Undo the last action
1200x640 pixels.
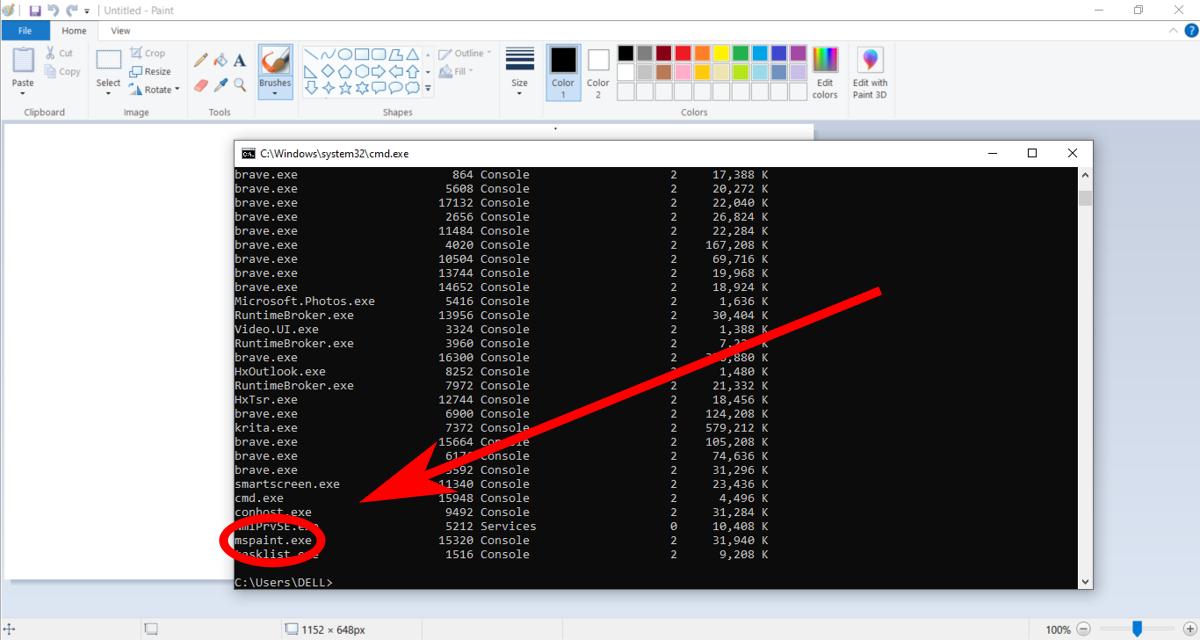pyautogui.click(x=53, y=9)
